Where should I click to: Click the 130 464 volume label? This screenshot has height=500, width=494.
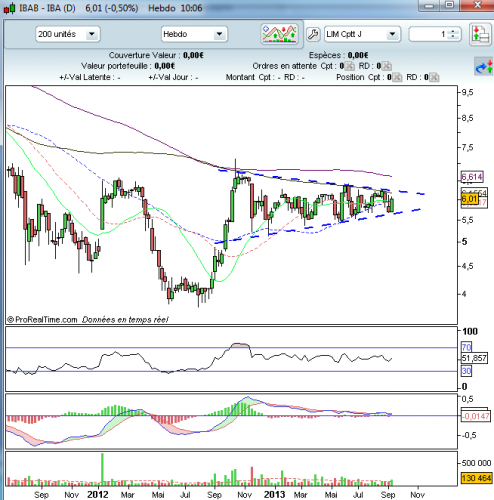click(x=477, y=478)
